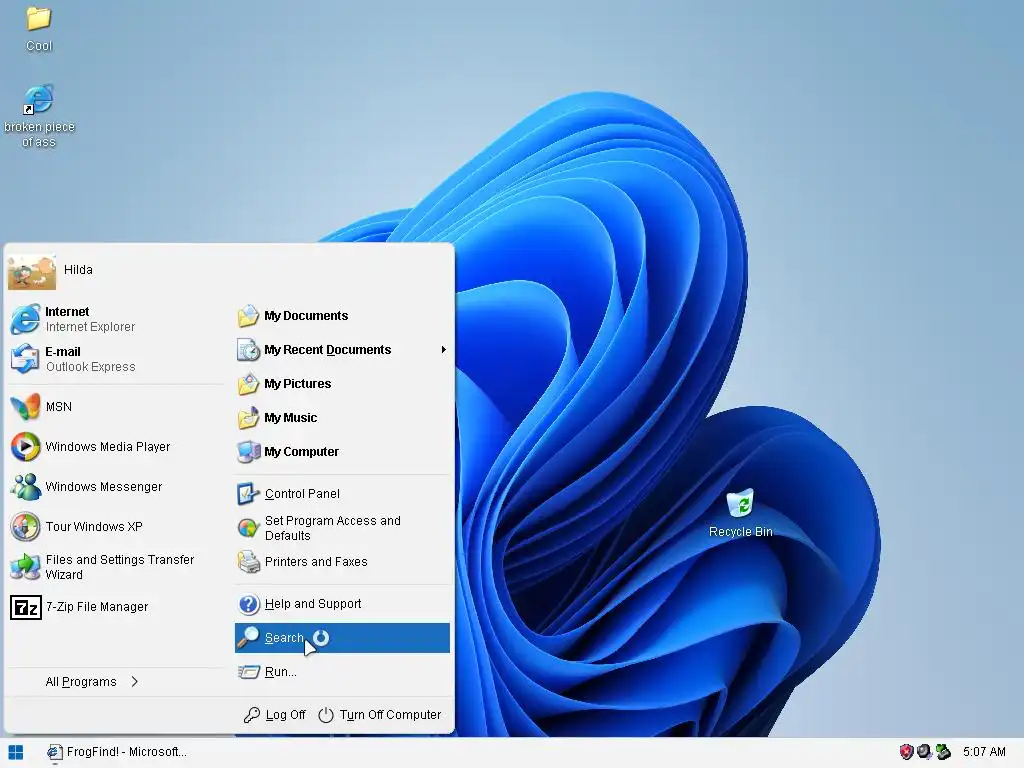Viewport: 1024px width, 768px height.
Task: Switch to FrogFind! taskbar window
Action: tap(116, 752)
